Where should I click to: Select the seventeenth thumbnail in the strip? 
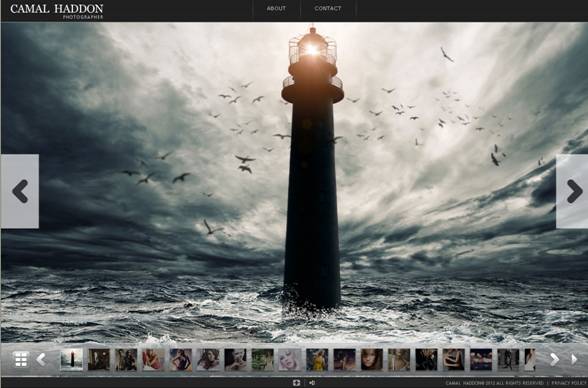coord(508,360)
